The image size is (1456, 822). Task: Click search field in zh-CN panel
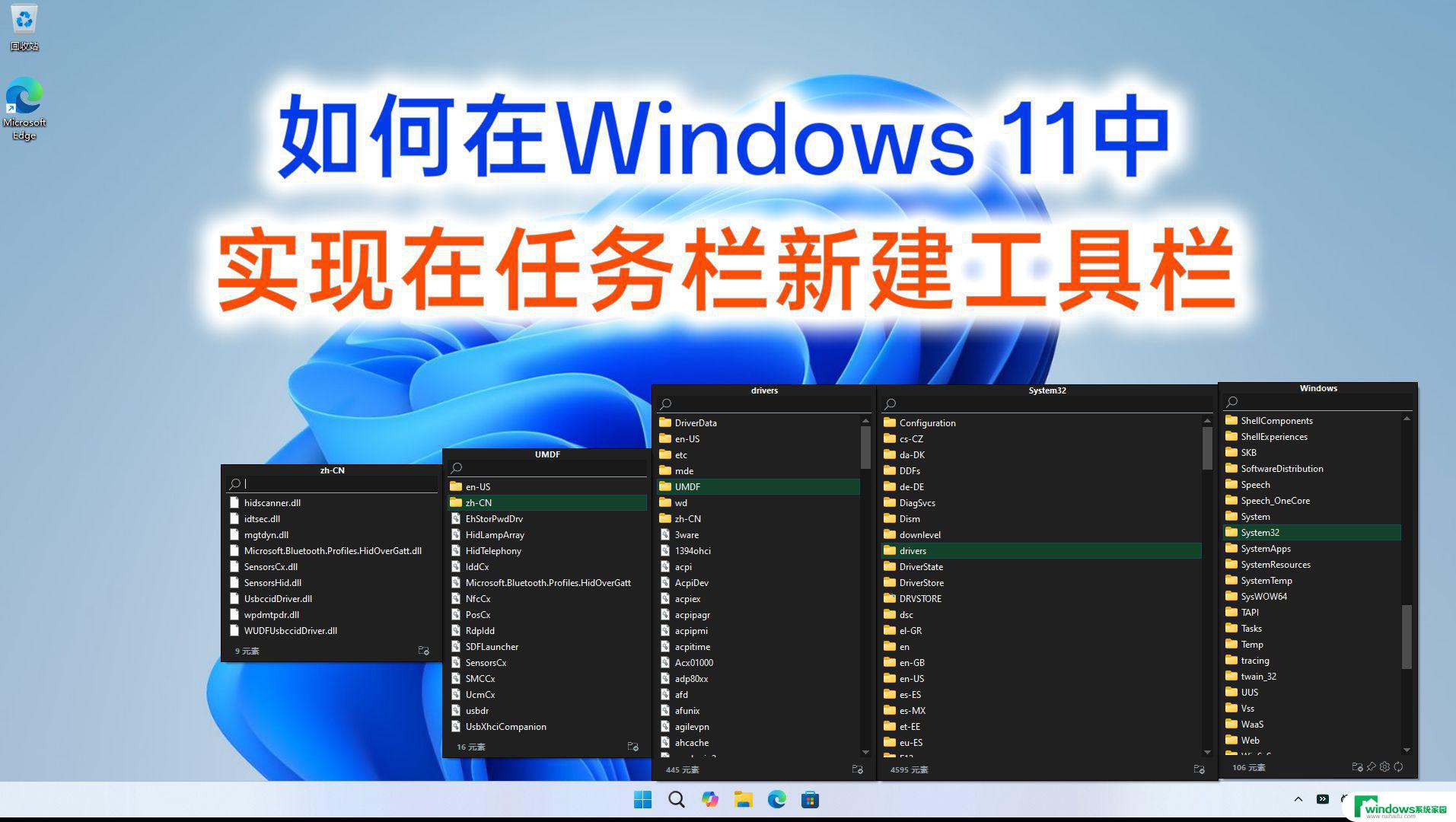332,484
